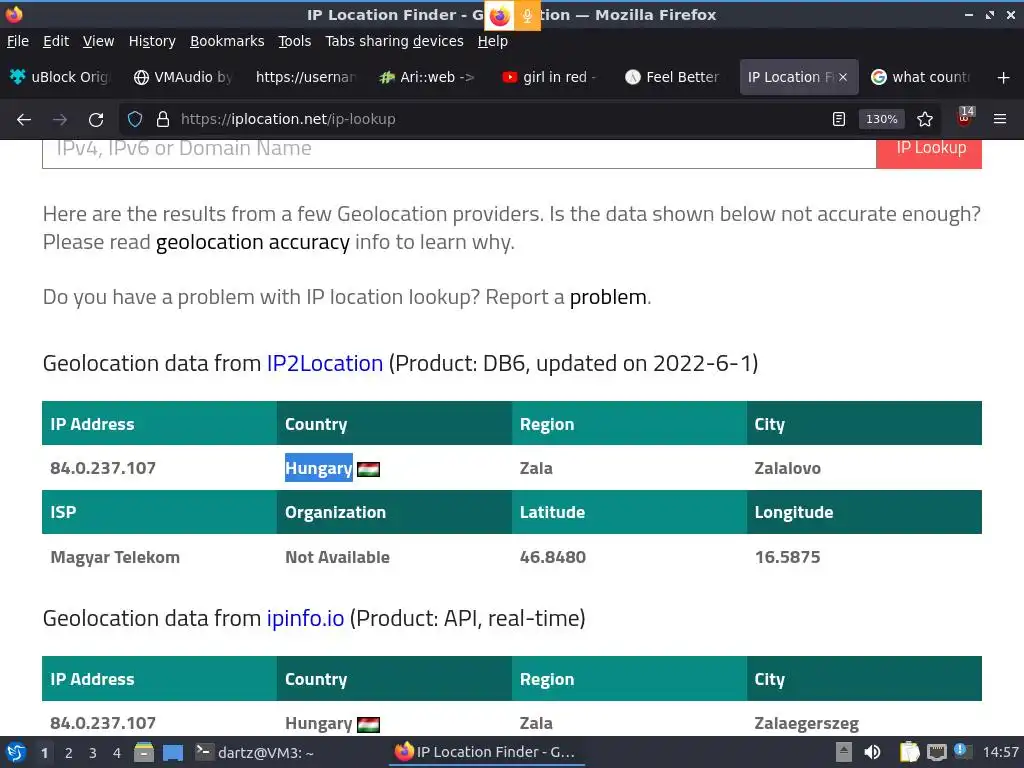Viewport: 1024px width, 768px height.
Task: Click the IP Location Finder taskbar entry
Action: pos(485,752)
